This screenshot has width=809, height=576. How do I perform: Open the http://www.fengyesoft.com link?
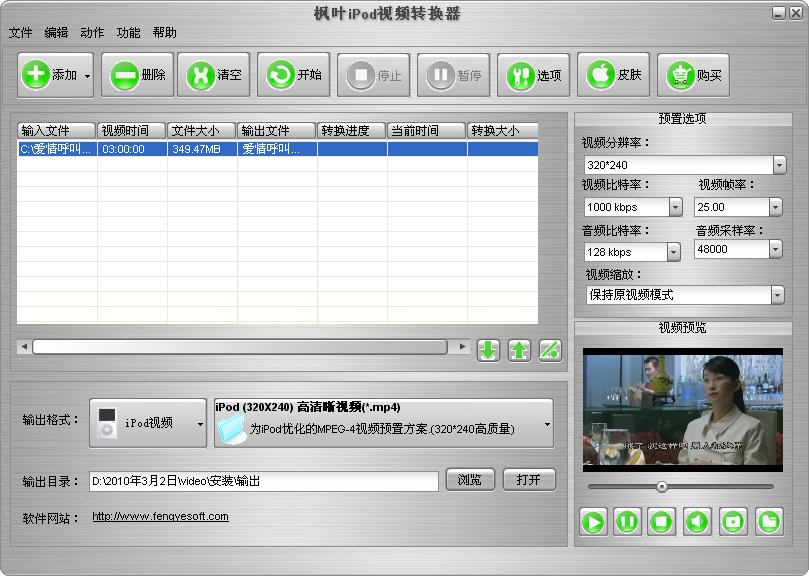pyautogui.click(x=160, y=516)
